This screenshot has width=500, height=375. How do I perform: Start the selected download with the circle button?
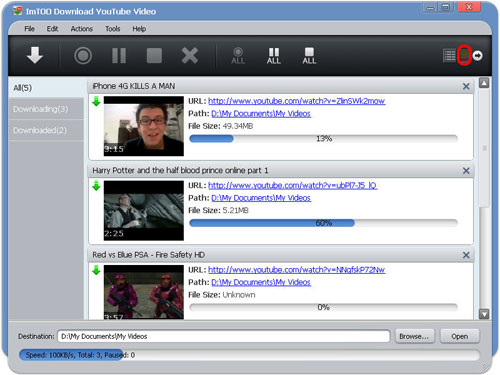click(83, 55)
